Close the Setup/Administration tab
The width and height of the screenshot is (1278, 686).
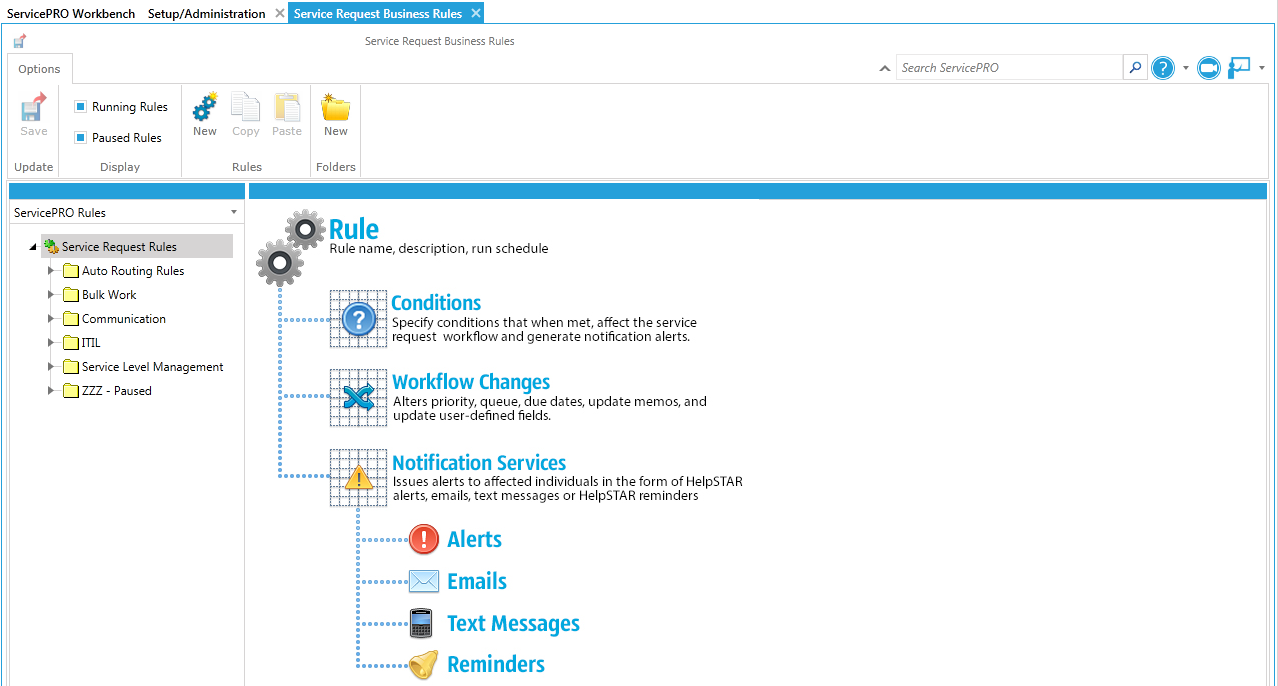pos(280,13)
